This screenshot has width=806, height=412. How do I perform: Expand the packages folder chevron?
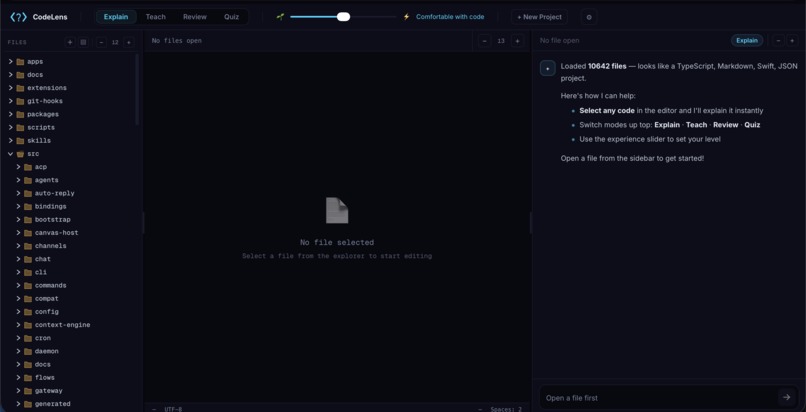[10, 114]
